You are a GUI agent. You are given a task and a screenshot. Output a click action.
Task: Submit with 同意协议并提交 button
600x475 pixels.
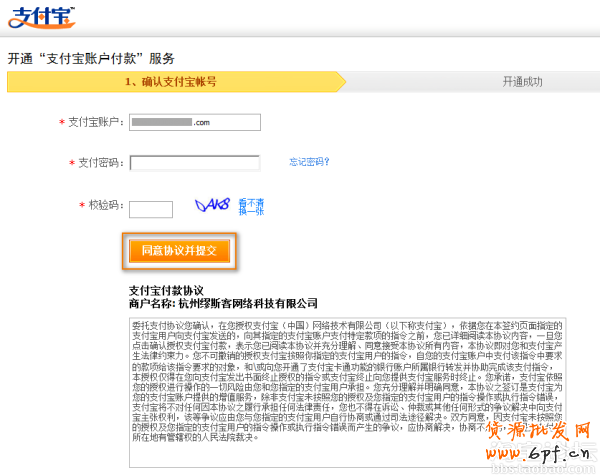[179, 251]
